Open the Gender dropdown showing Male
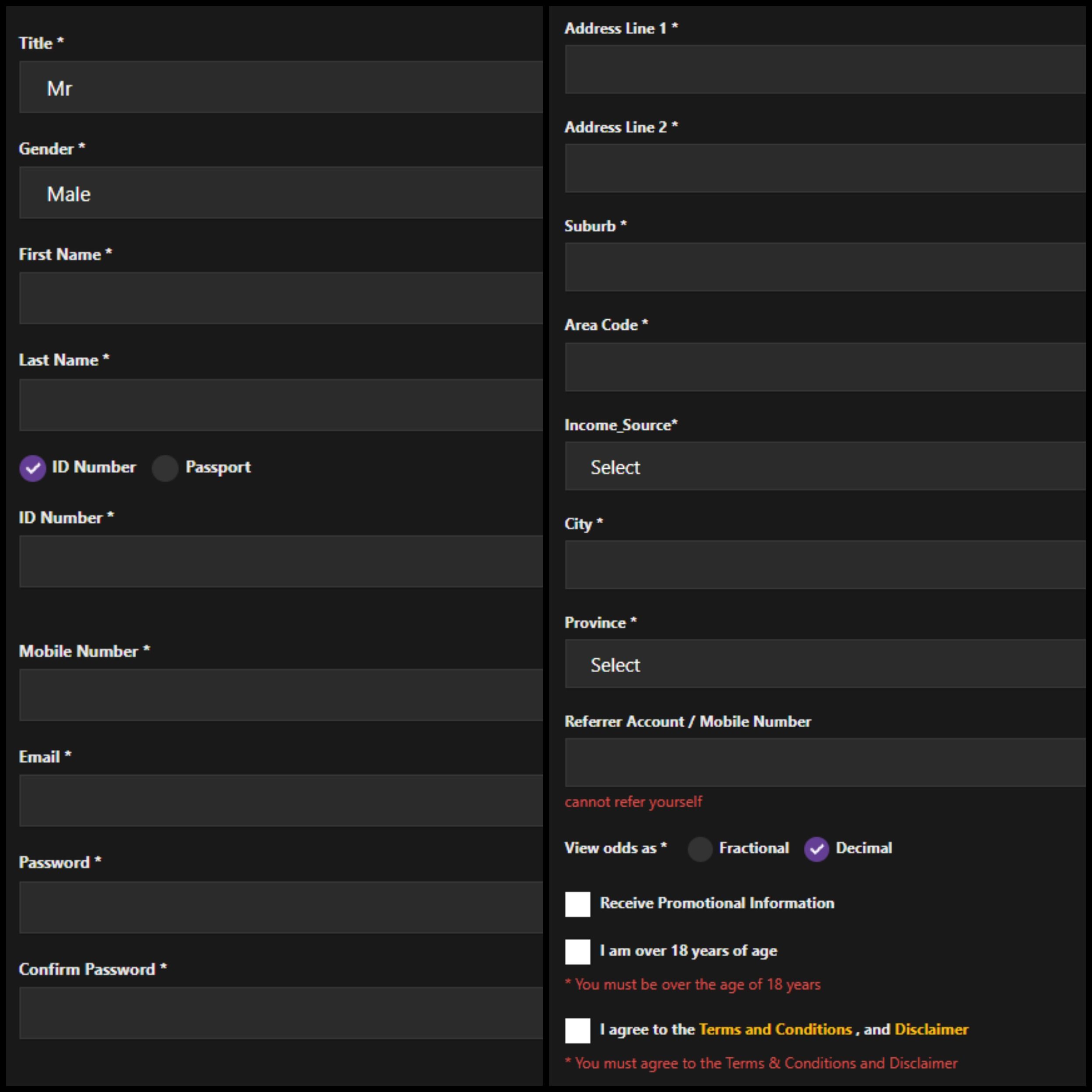 click(x=281, y=194)
